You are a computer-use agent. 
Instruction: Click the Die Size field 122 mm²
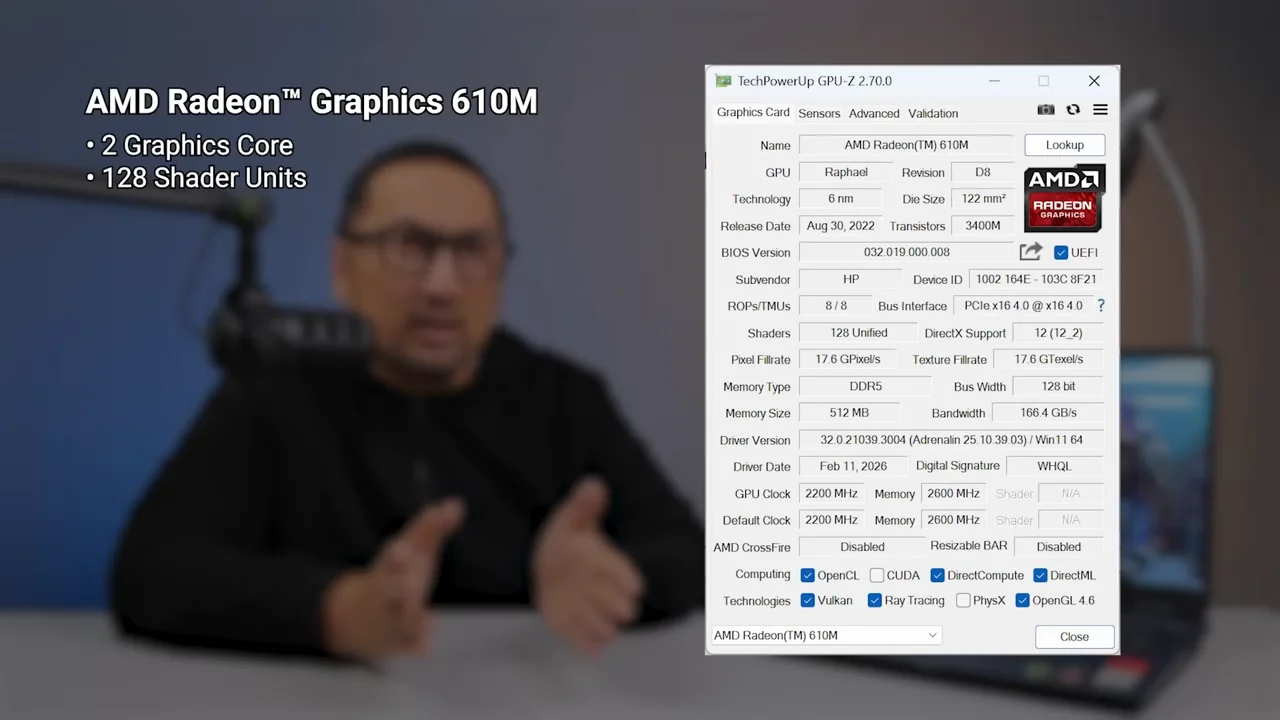click(x=983, y=199)
